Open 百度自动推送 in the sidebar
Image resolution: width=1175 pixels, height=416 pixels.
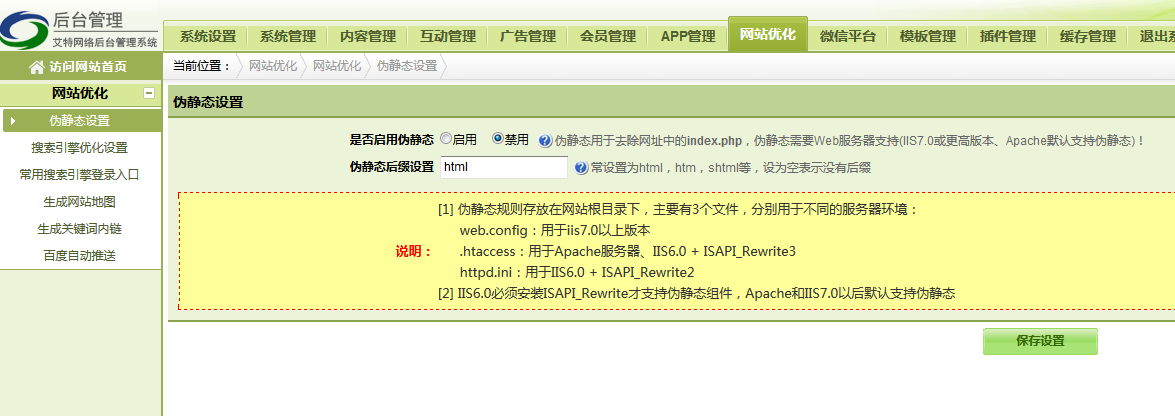[79, 256]
